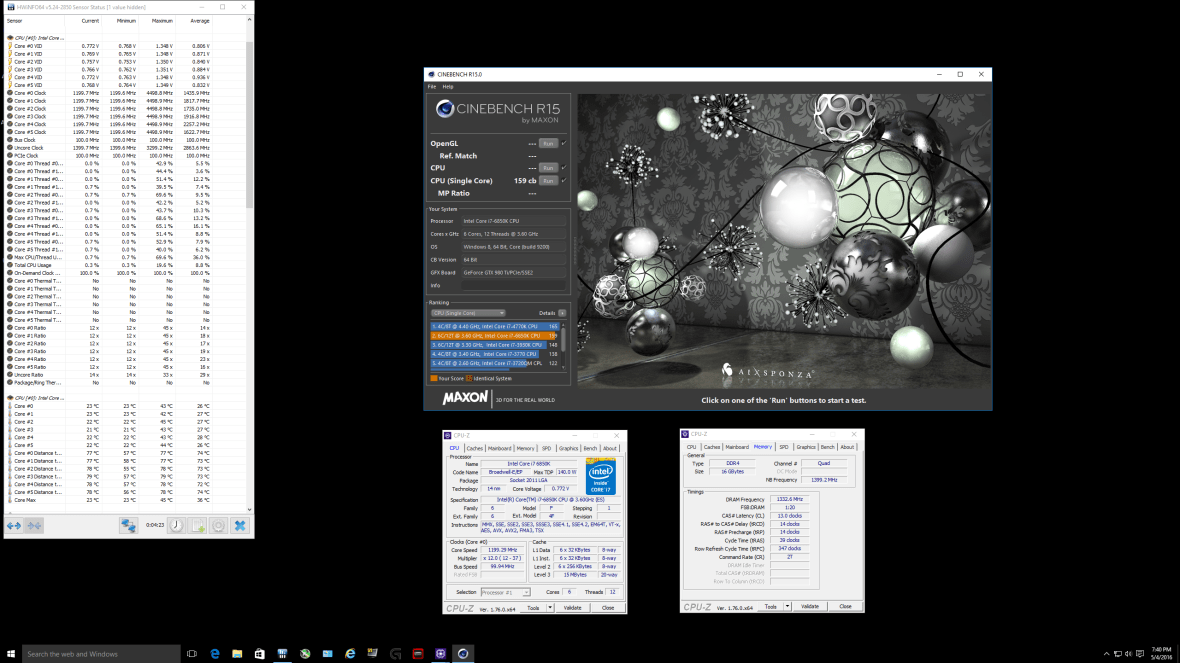Open the Processor #1 selection dropdown in CPU-Z
Image resolution: width=1180 pixels, height=663 pixels.
[x=527, y=592]
